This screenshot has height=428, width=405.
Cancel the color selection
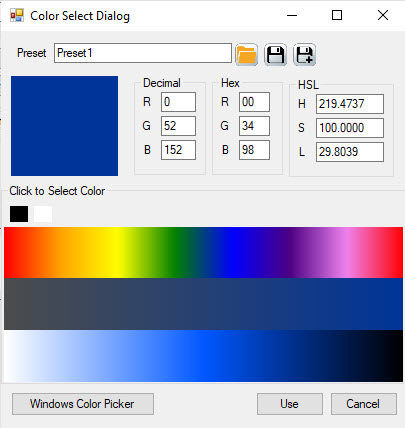pos(364,404)
